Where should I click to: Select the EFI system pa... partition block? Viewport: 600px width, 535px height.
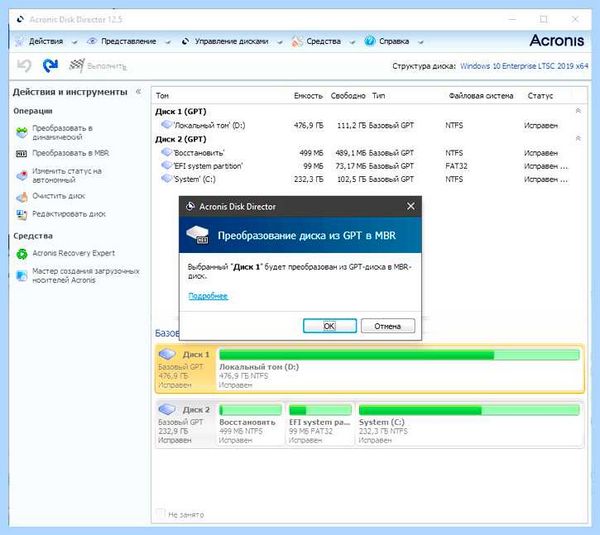[320, 424]
